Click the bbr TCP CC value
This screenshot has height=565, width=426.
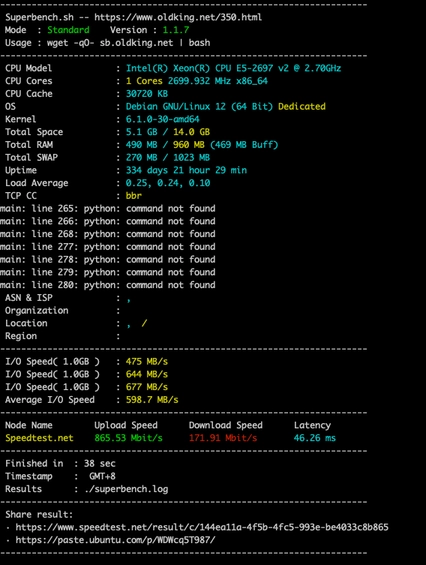134,196
